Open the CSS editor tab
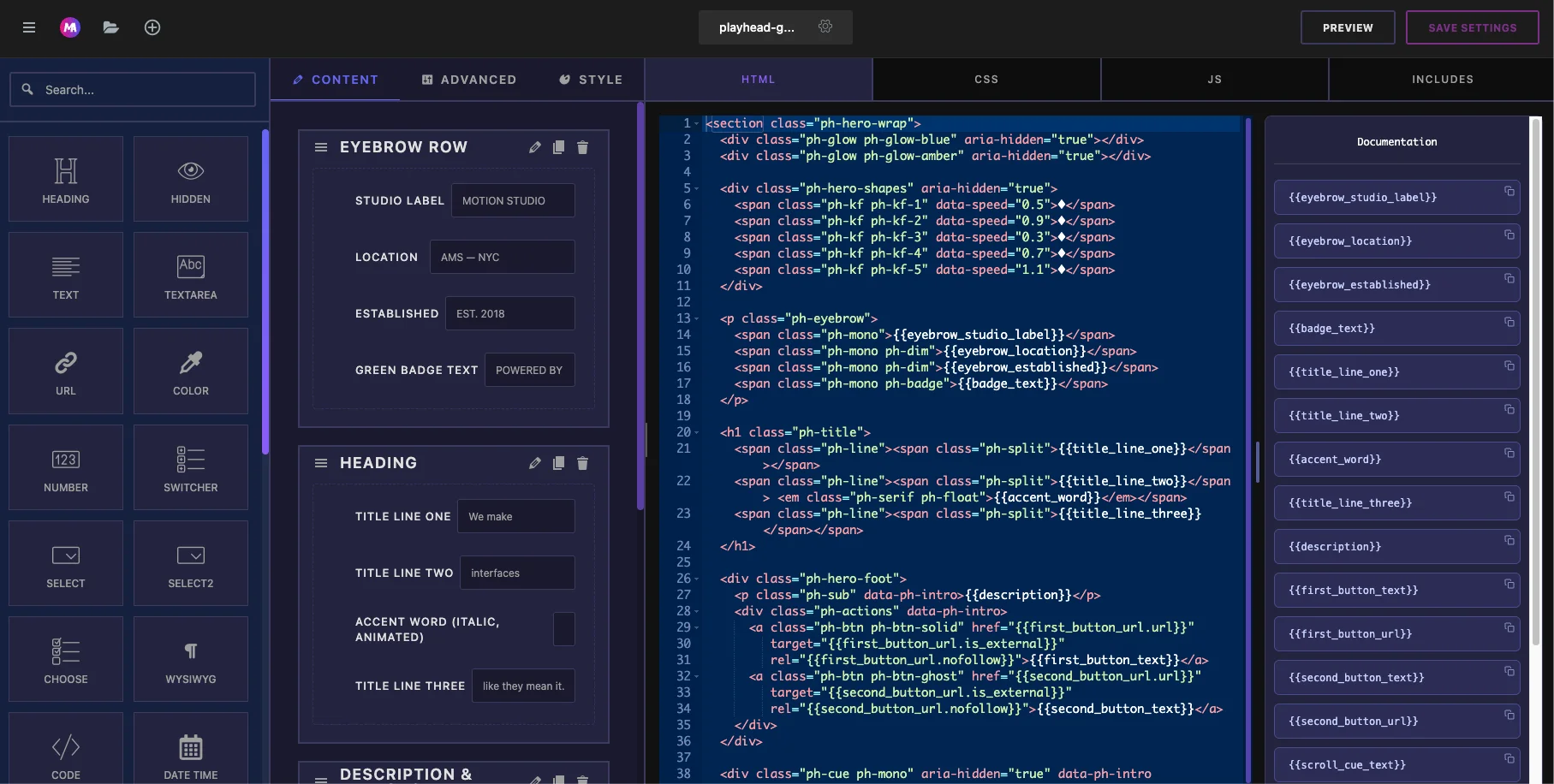The image size is (1554, 784). pyautogui.click(x=986, y=80)
